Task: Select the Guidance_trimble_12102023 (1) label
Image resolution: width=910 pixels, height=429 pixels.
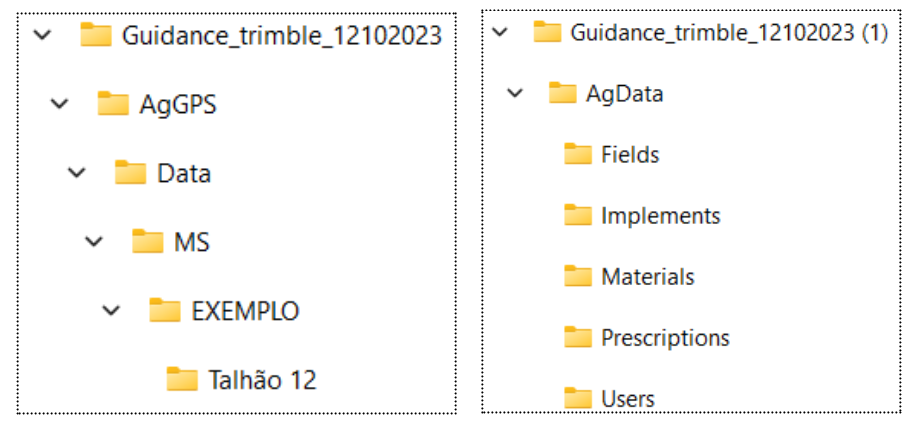Action: click(x=730, y=33)
